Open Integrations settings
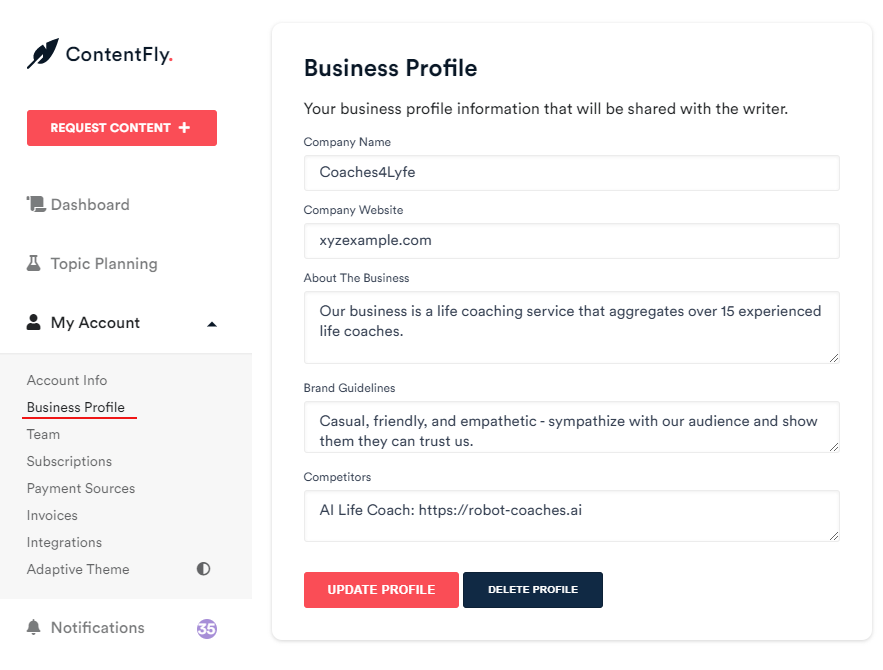 pos(64,542)
